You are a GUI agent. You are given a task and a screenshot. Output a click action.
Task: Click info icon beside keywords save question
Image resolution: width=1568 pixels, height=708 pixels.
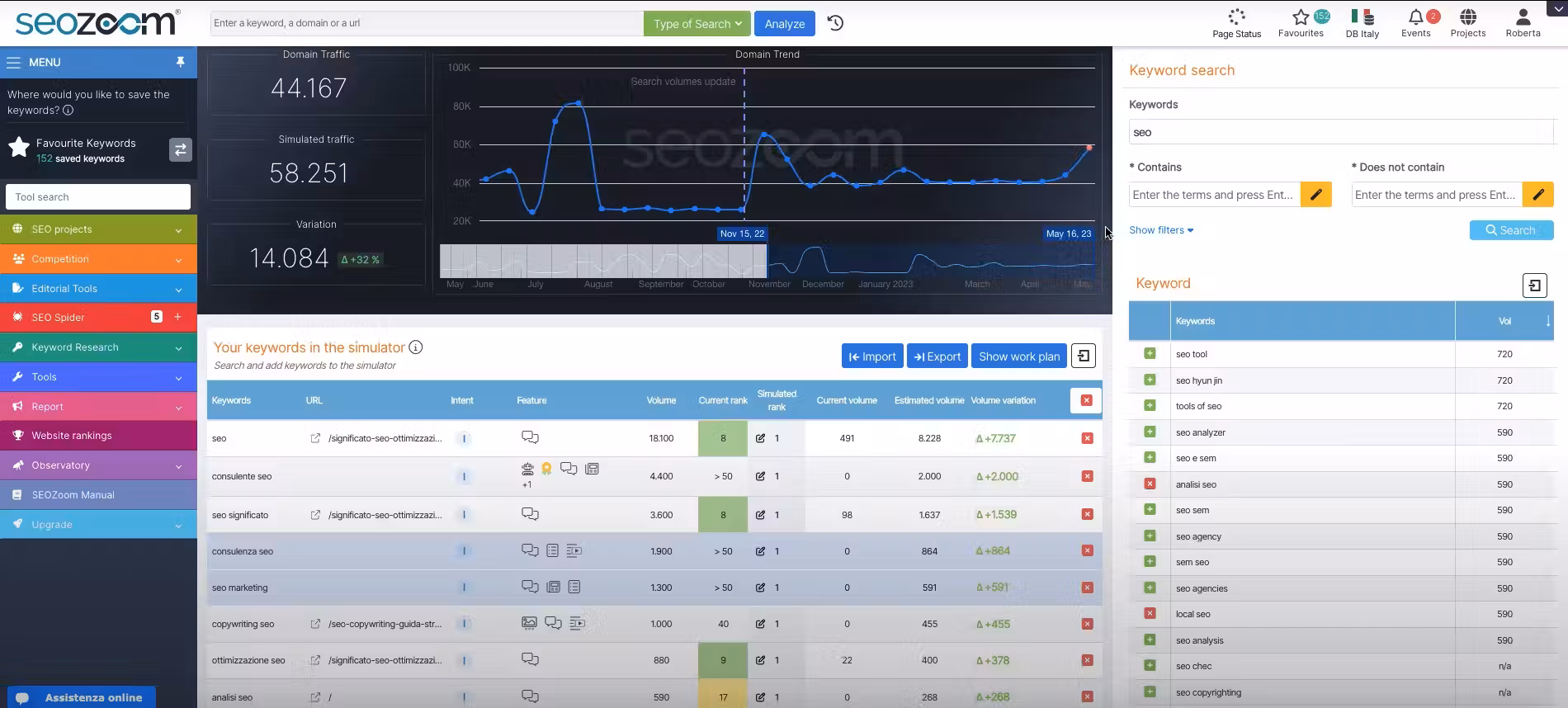[68, 110]
